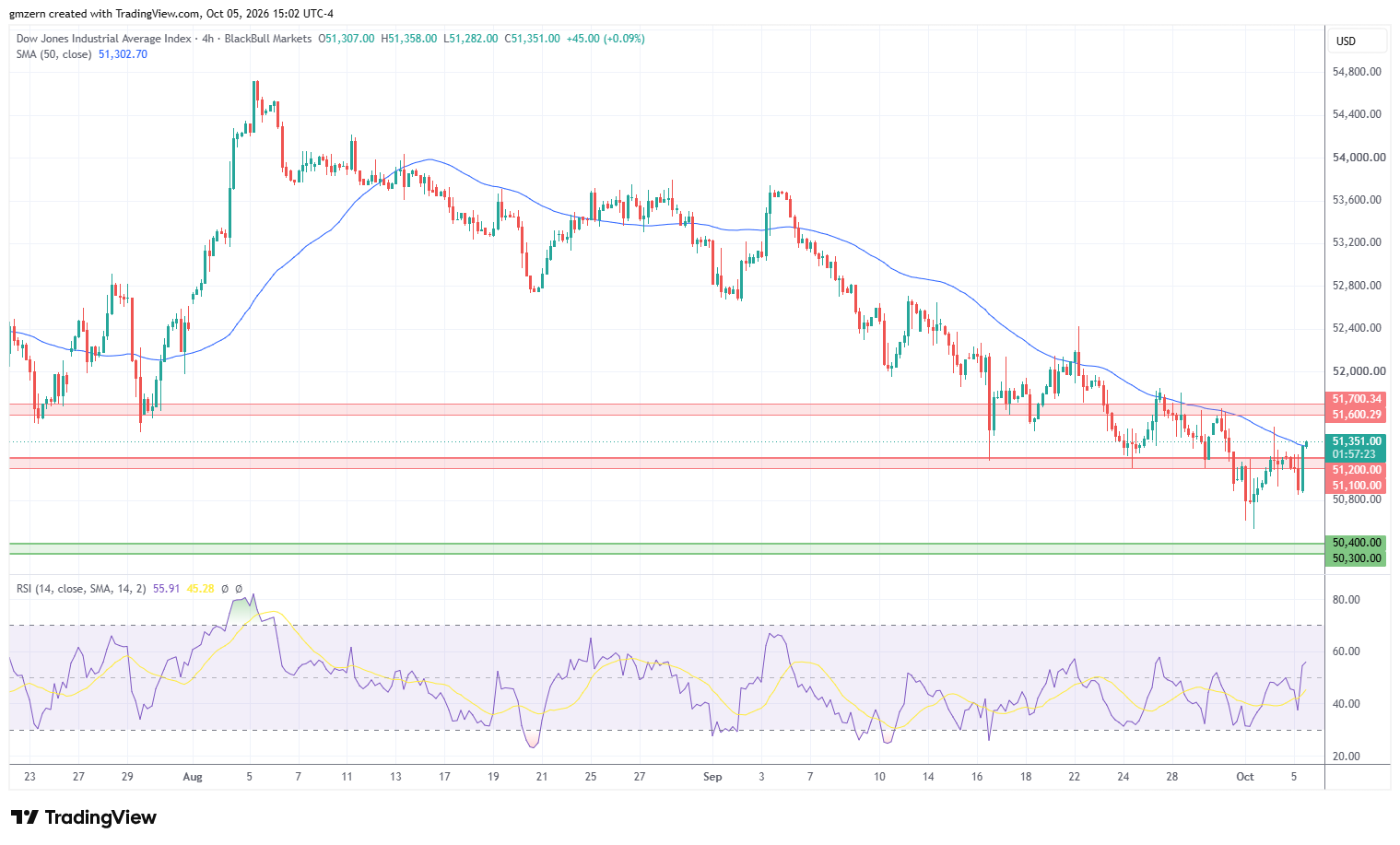This screenshot has width=1400, height=845.
Task: Click the 54,400.00 price axis label
Action: [x=1357, y=114]
